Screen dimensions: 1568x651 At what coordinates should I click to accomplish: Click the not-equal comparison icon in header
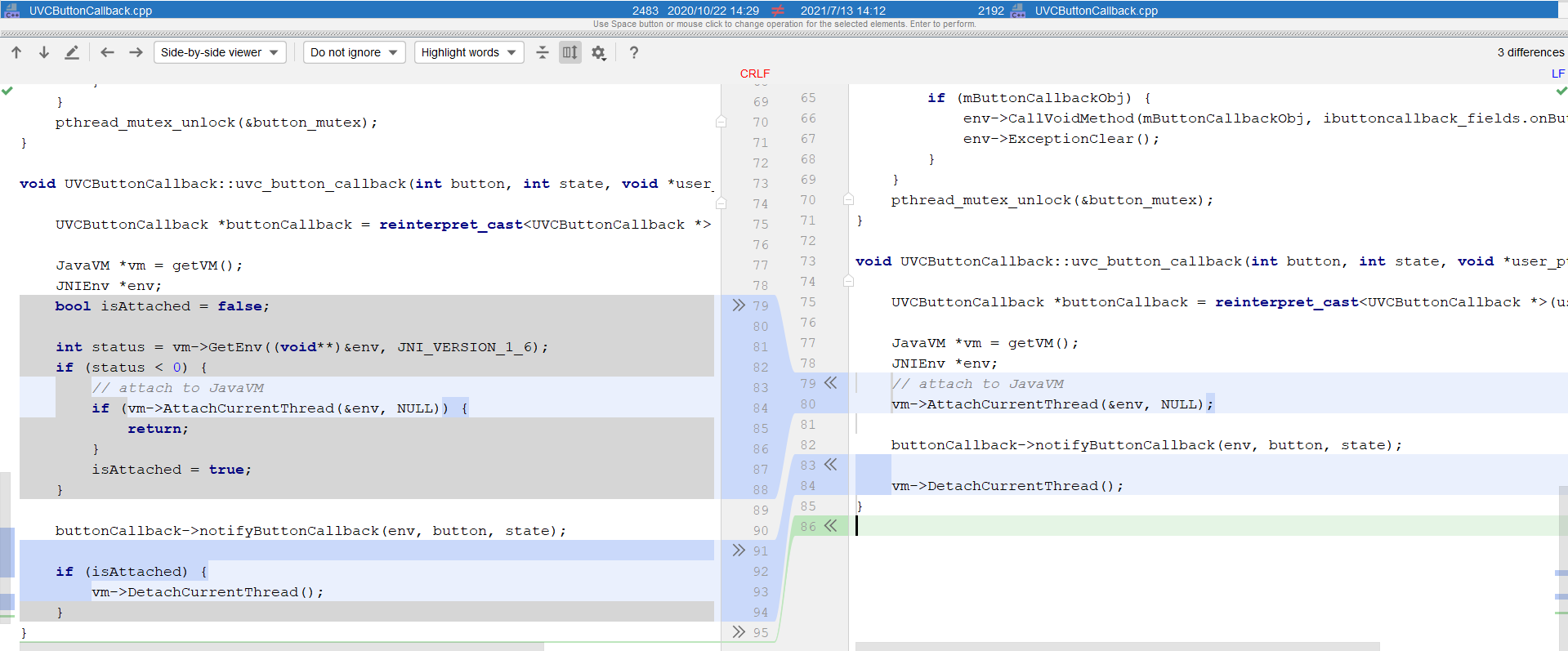[x=778, y=11]
